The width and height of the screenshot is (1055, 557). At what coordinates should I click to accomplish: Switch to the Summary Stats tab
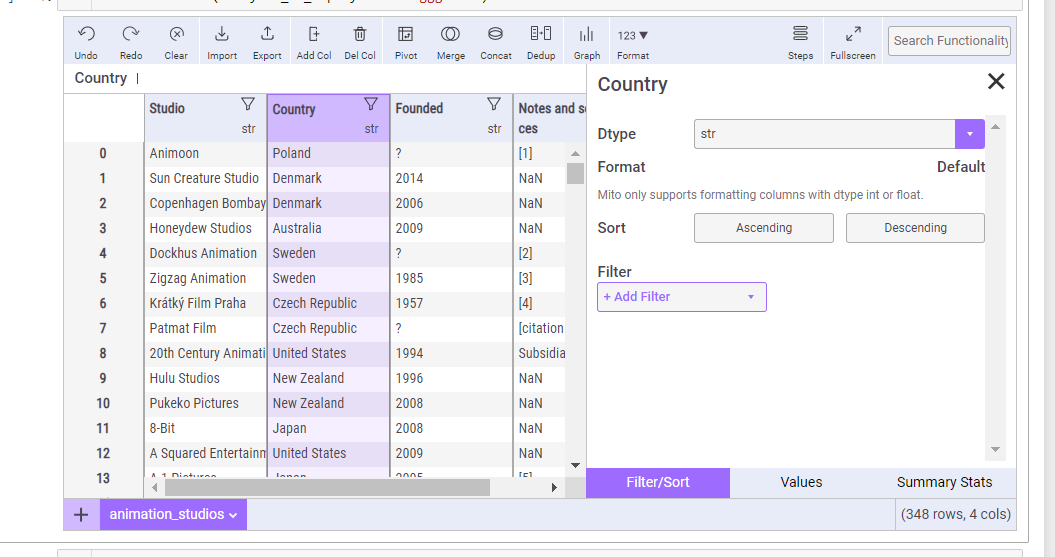point(944,482)
